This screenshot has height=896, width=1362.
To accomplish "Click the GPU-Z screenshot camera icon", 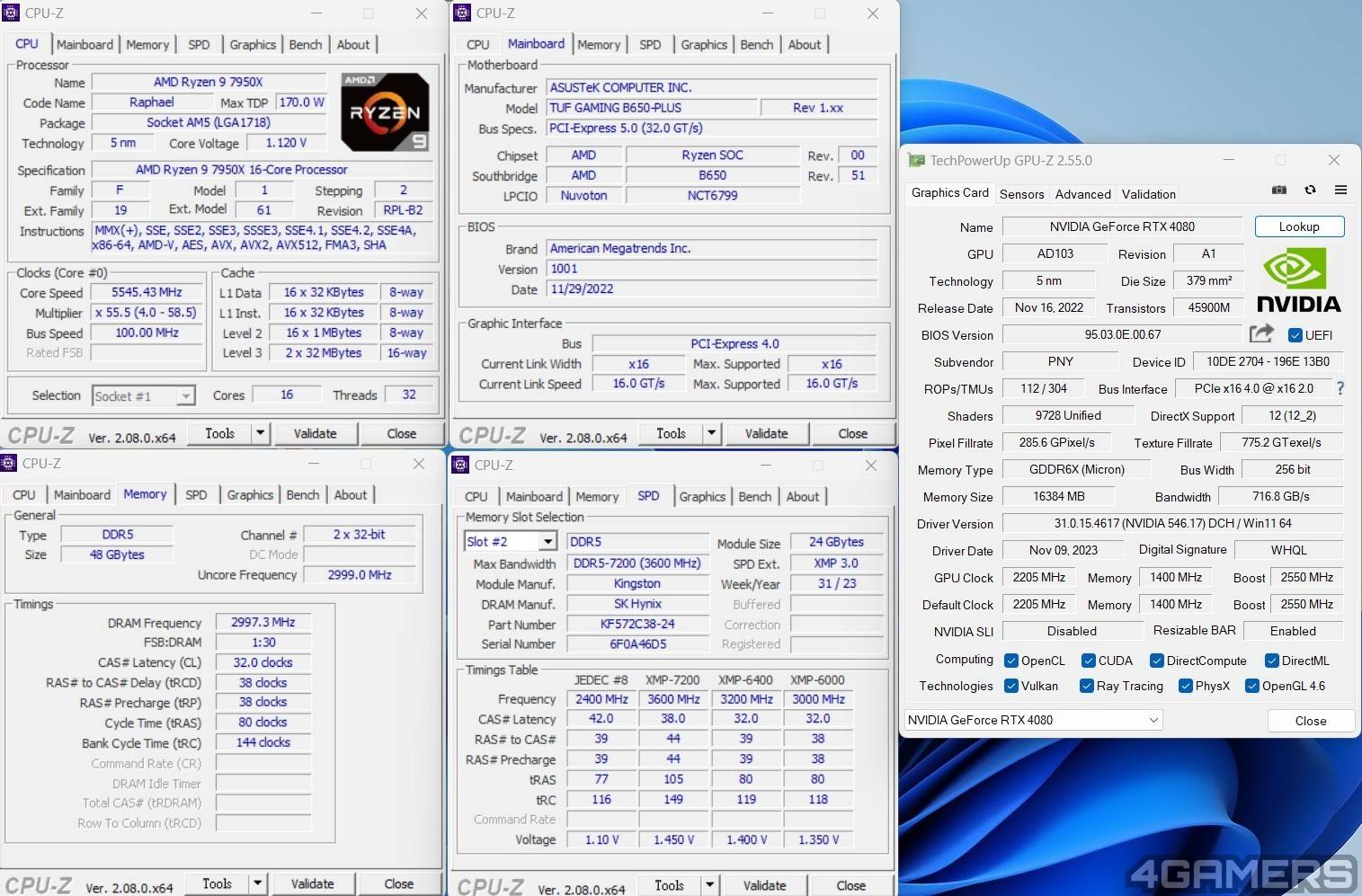I will (1279, 191).
